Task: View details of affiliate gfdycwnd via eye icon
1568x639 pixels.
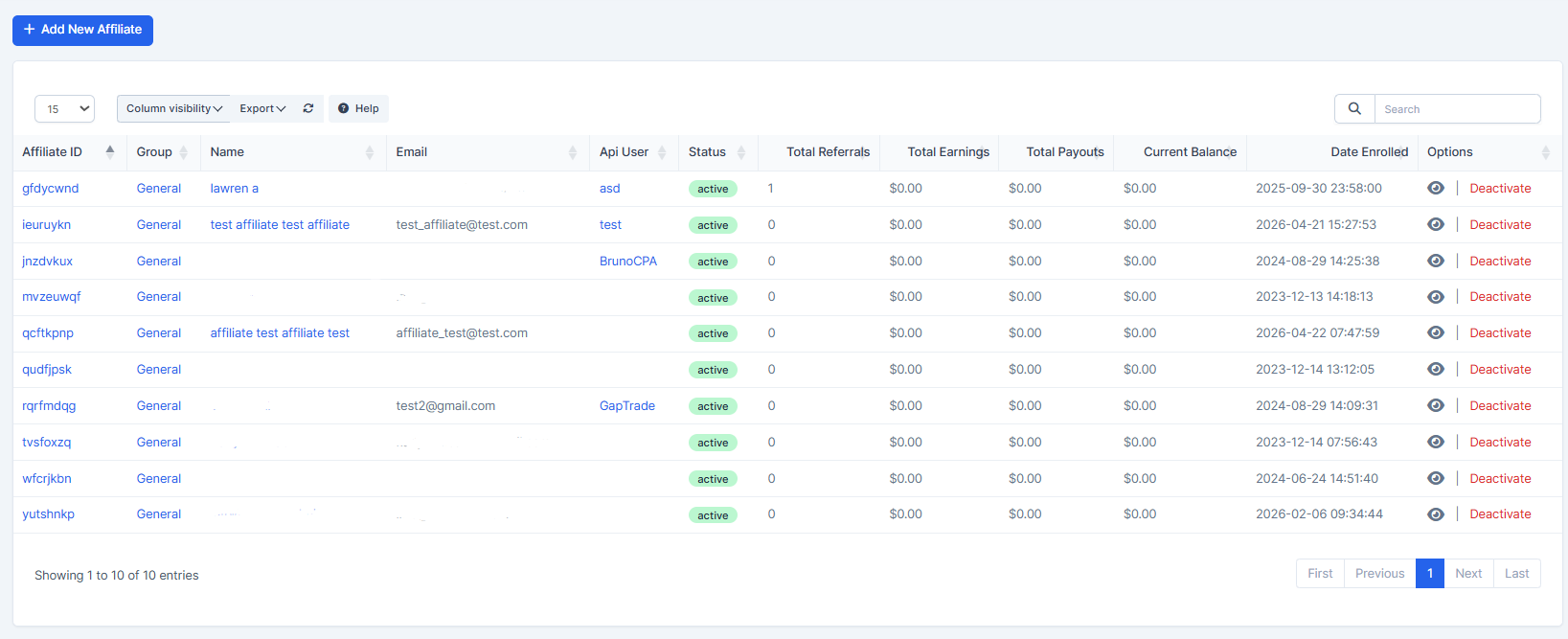Action: click(1435, 189)
